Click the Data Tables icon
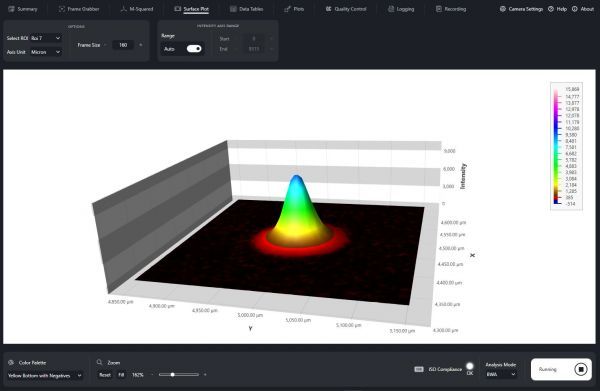600x391 pixels. click(x=233, y=9)
